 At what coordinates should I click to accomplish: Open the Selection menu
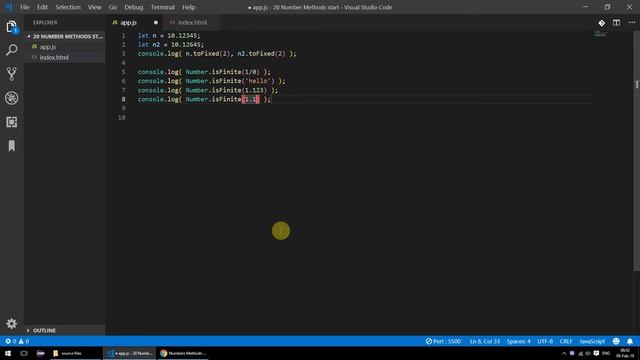coord(68,7)
